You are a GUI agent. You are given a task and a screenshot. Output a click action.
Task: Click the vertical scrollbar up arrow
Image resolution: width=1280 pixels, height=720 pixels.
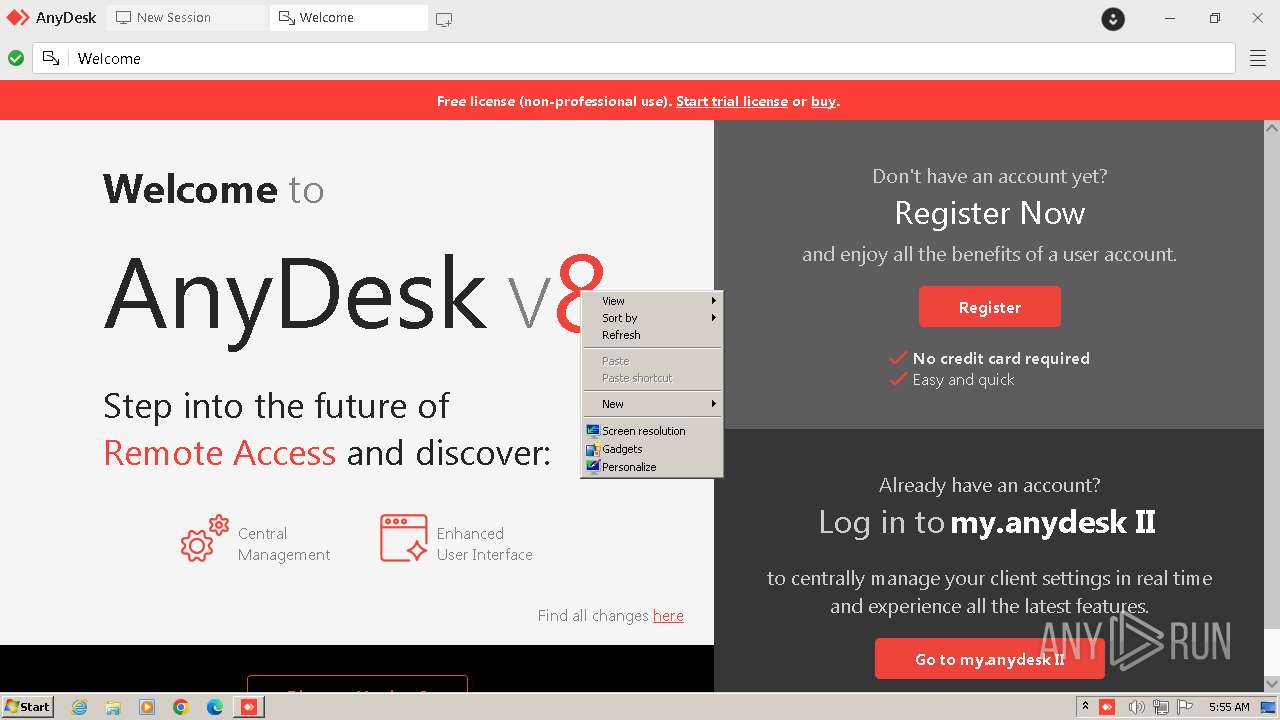click(x=1272, y=128)
